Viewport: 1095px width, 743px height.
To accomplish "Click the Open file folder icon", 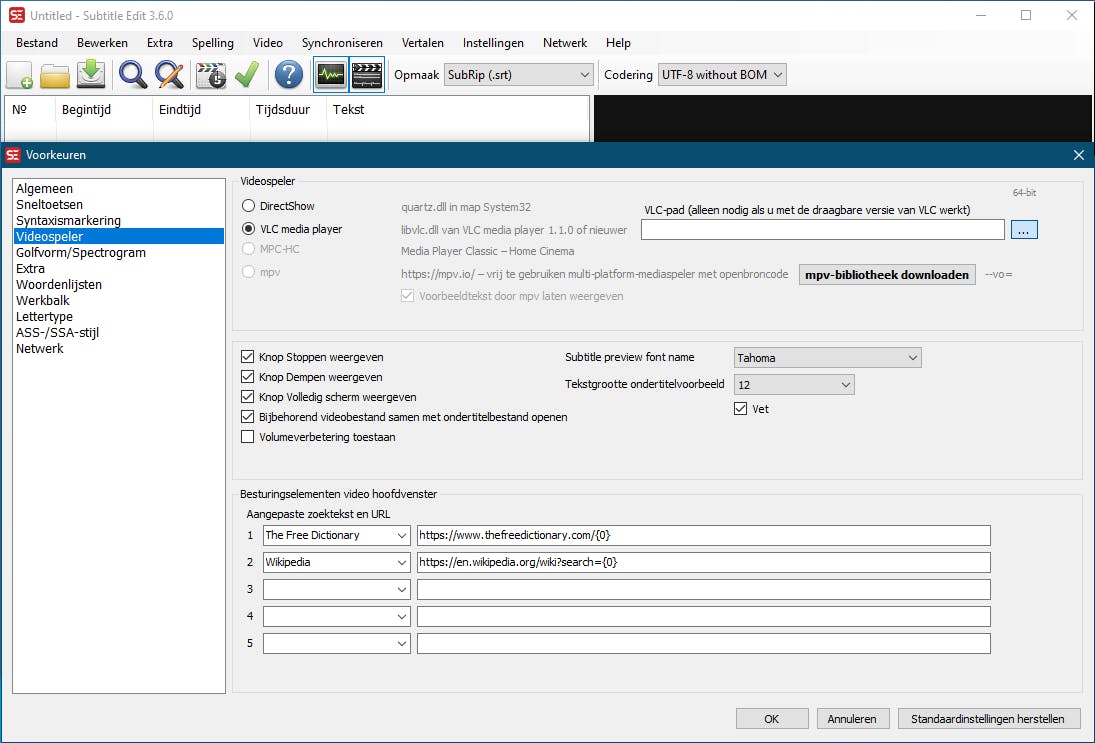I will [55, 75].
